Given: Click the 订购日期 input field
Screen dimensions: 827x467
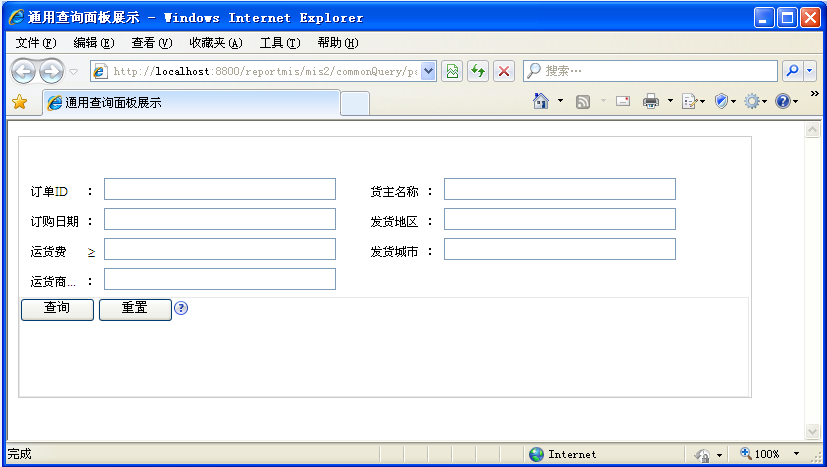Looking at the screenshot, I should pos(220,219).
